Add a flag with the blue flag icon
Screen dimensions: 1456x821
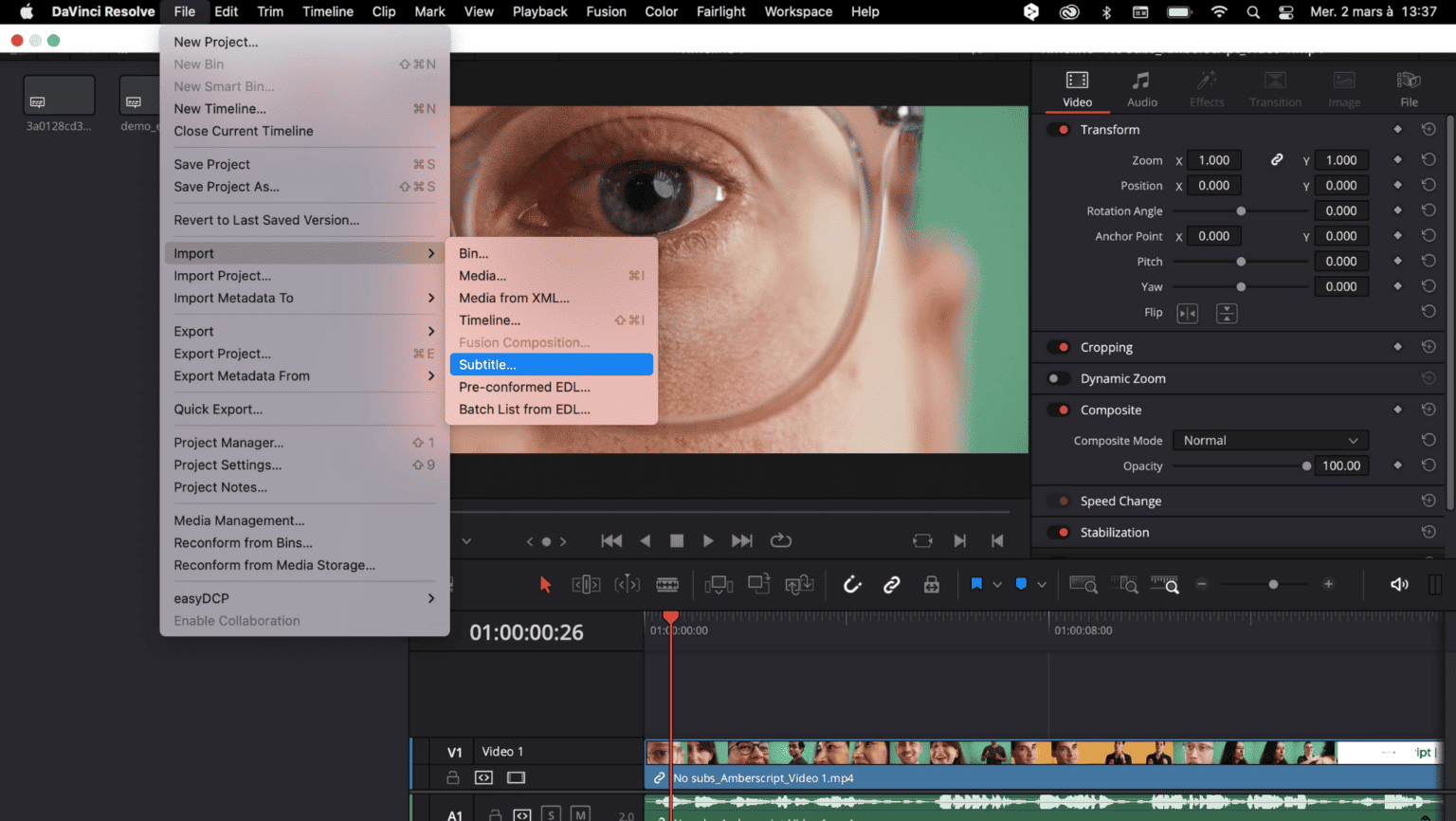point(977,584)
